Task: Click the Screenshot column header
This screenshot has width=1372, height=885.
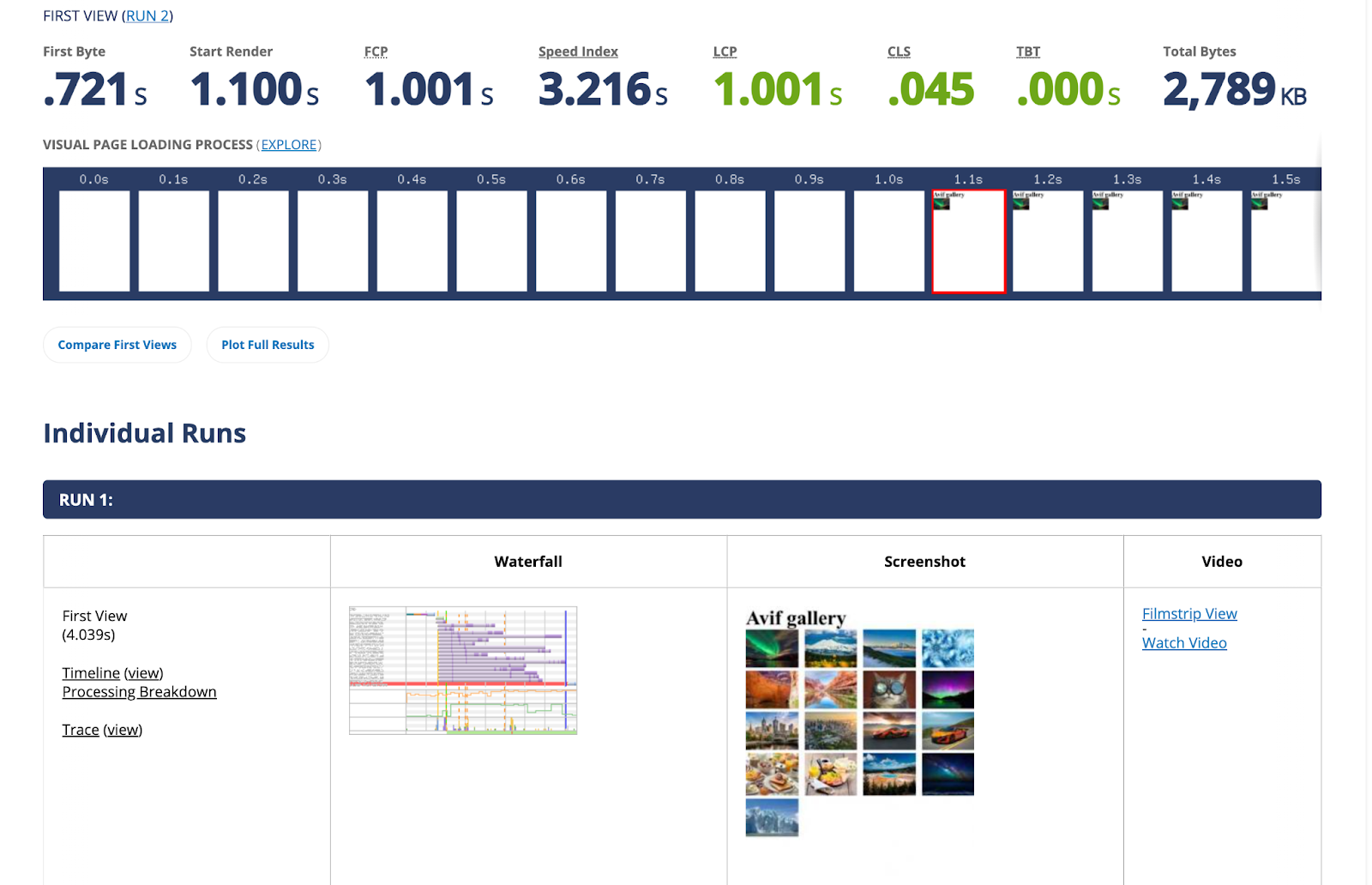Action: click(924, 562)
